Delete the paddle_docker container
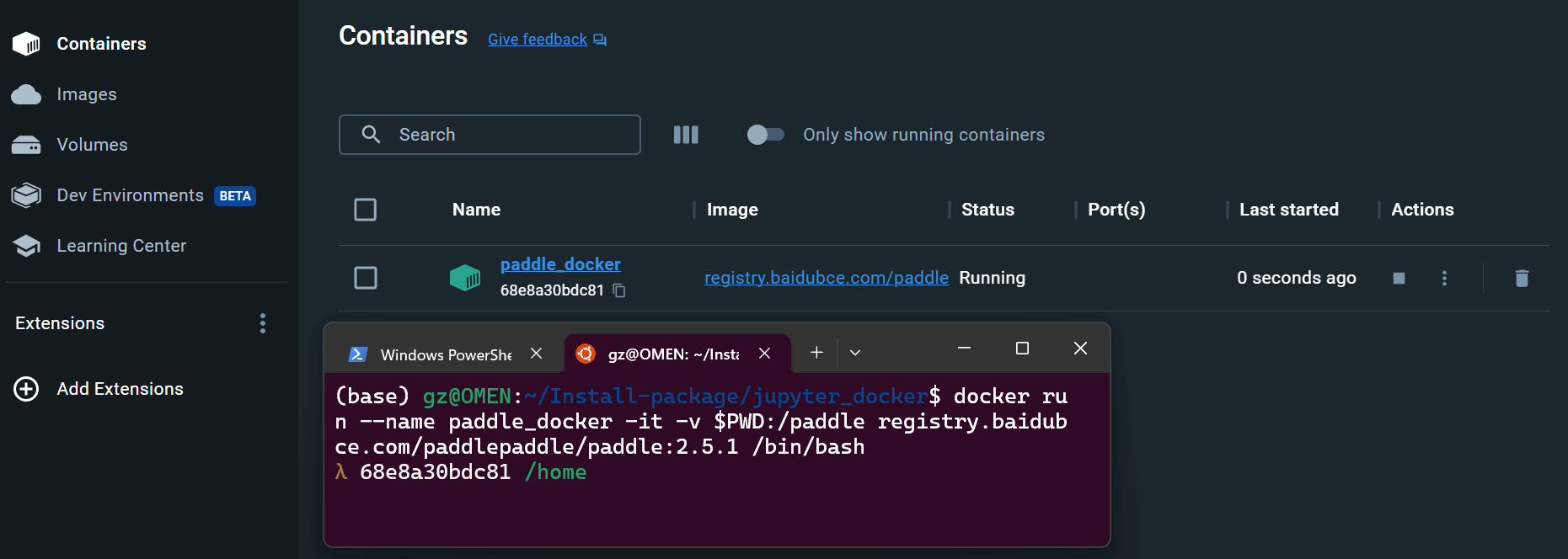This screenshot has width=1568, height=559. click(1521, 278)
